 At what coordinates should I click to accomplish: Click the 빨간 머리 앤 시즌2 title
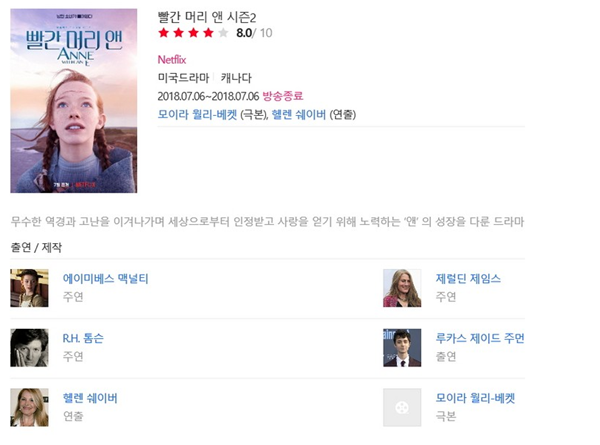click(x=207, y=17)
